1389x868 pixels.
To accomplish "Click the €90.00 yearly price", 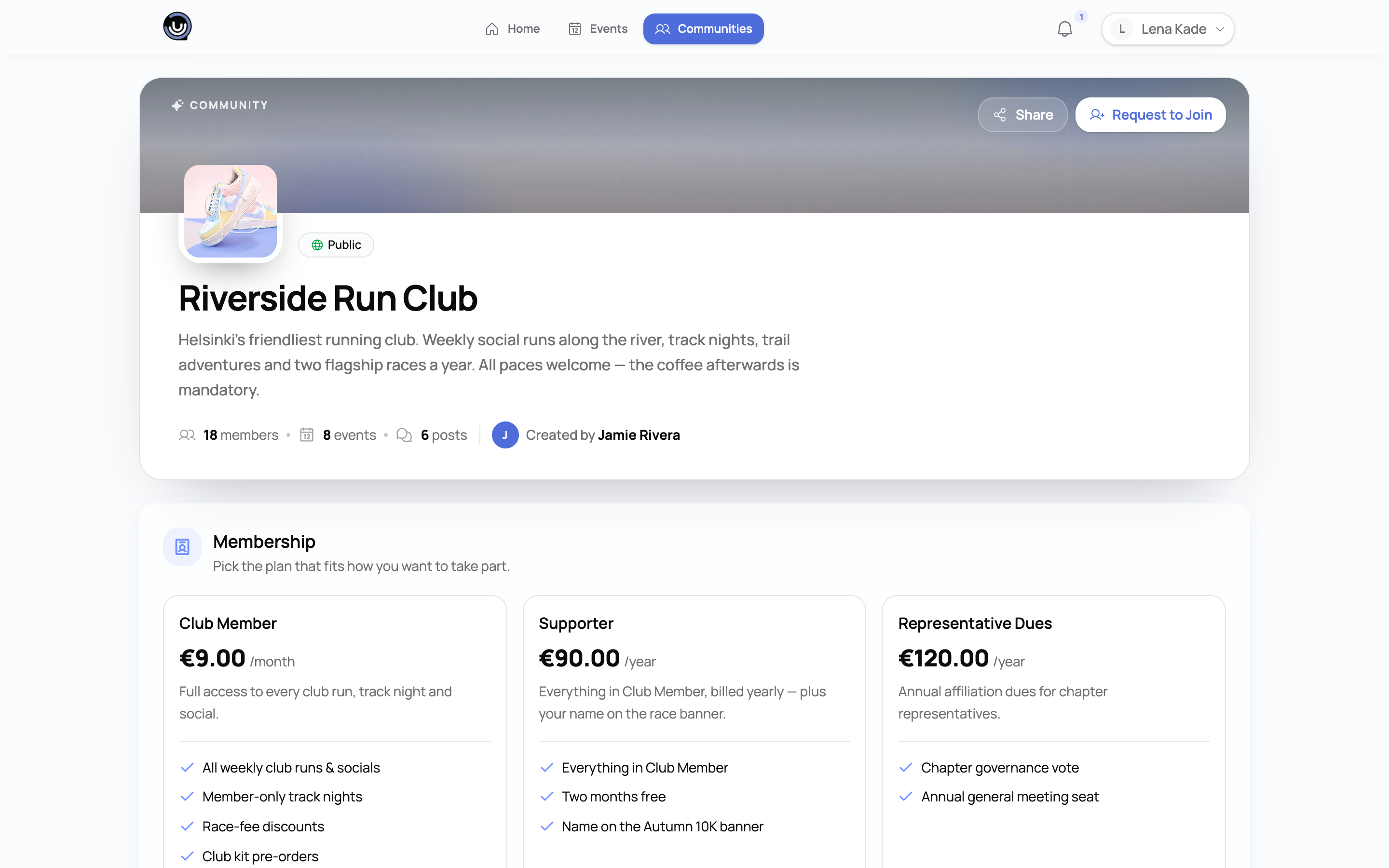I will click(579, 658).
